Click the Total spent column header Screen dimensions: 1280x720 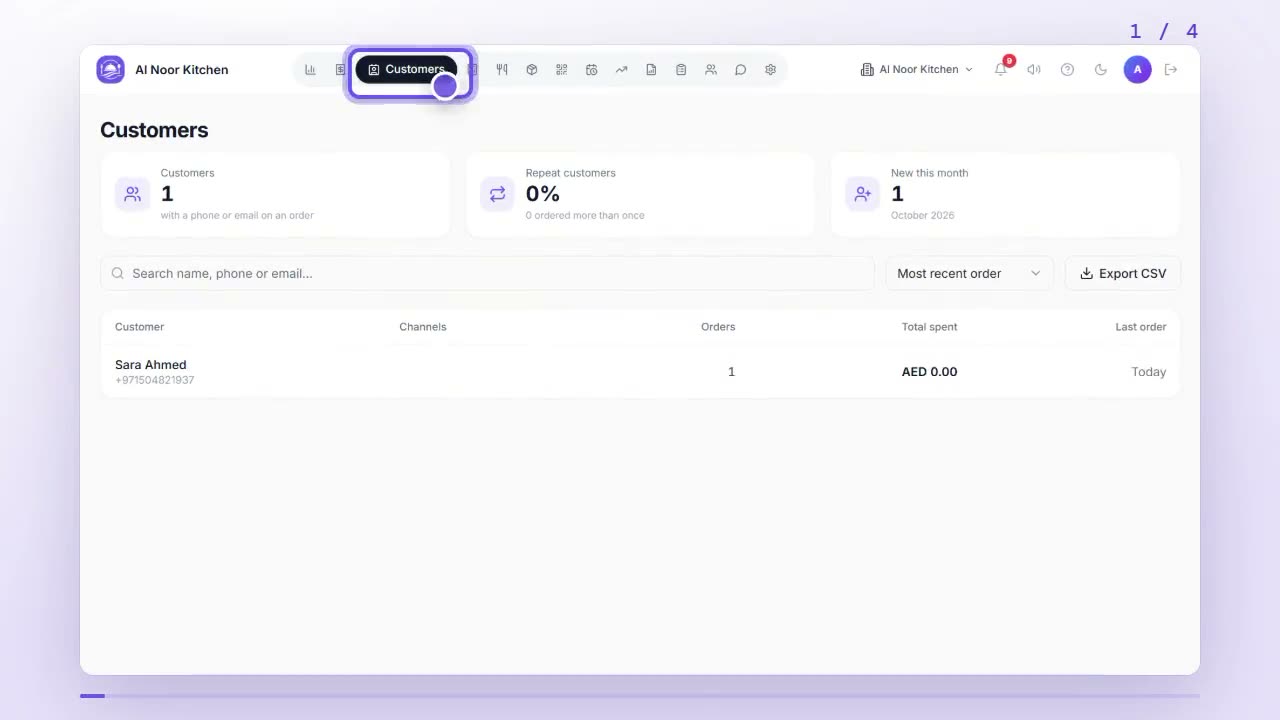(x=930, y=327)
